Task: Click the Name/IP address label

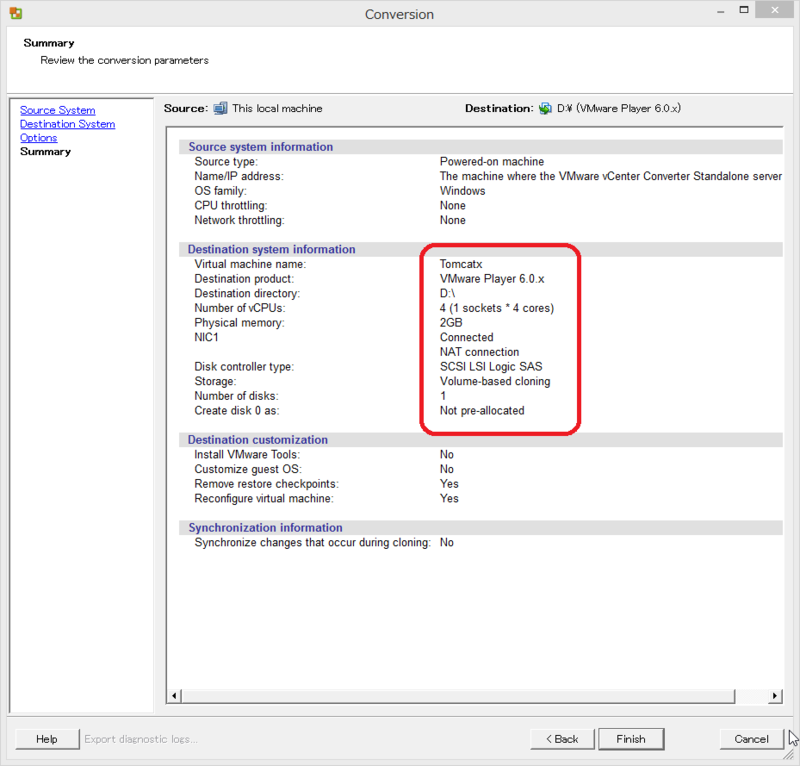Action: [x=239, y=177]
